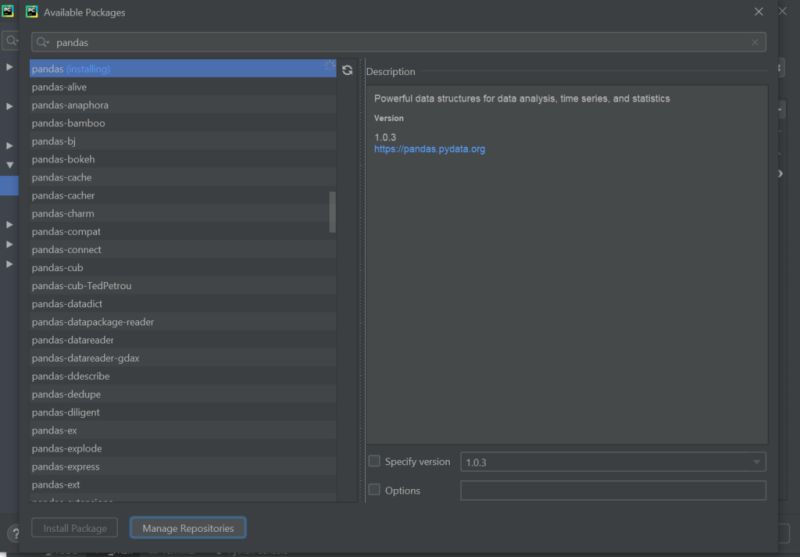
Task: Select pandas-bamboo in the package list
Action: coord(183,123)
